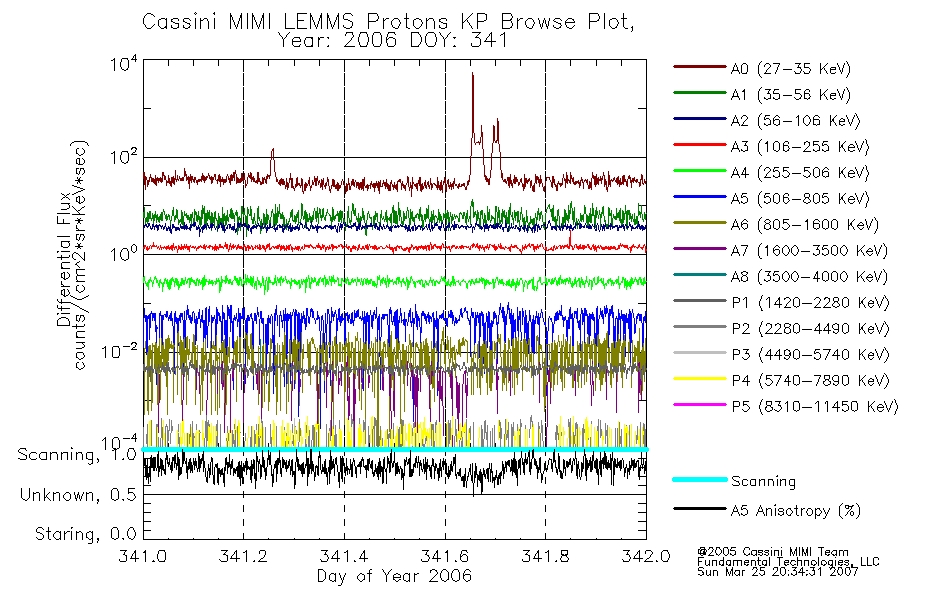The width and height of the screenshot is (950, 600).
Task: Click the A5 Anisotropy (%) legend text
Action: click(796, 511)
